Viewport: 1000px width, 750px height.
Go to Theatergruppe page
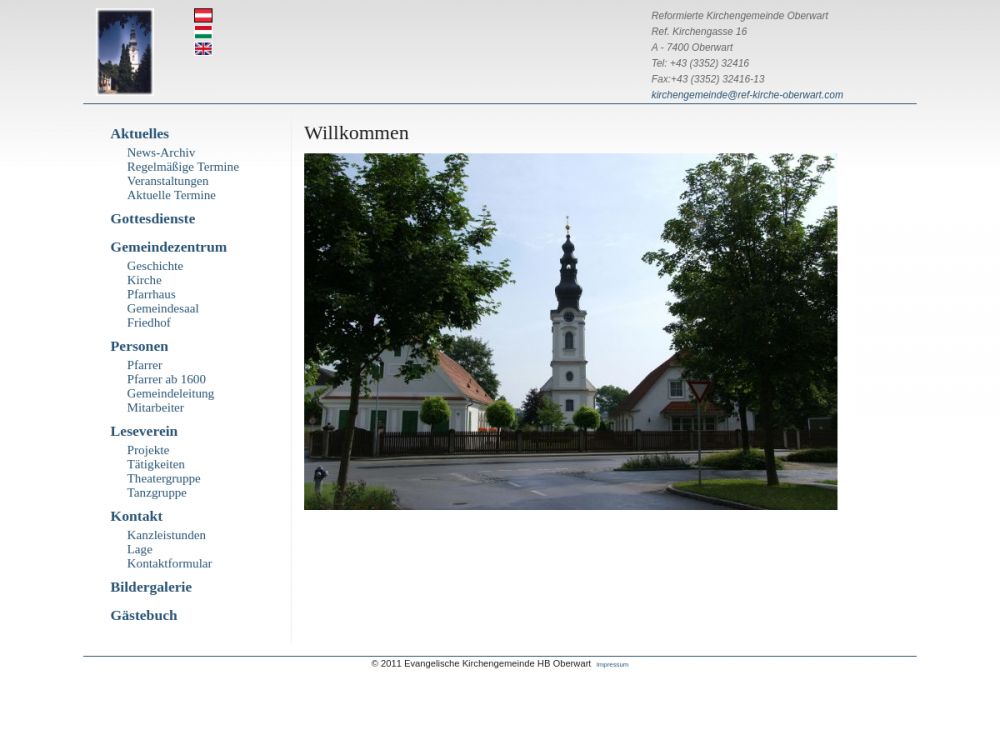(x=164, y=478)
